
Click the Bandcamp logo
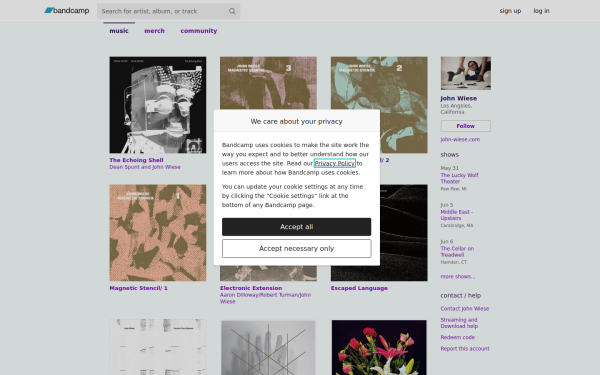(67, 11)
